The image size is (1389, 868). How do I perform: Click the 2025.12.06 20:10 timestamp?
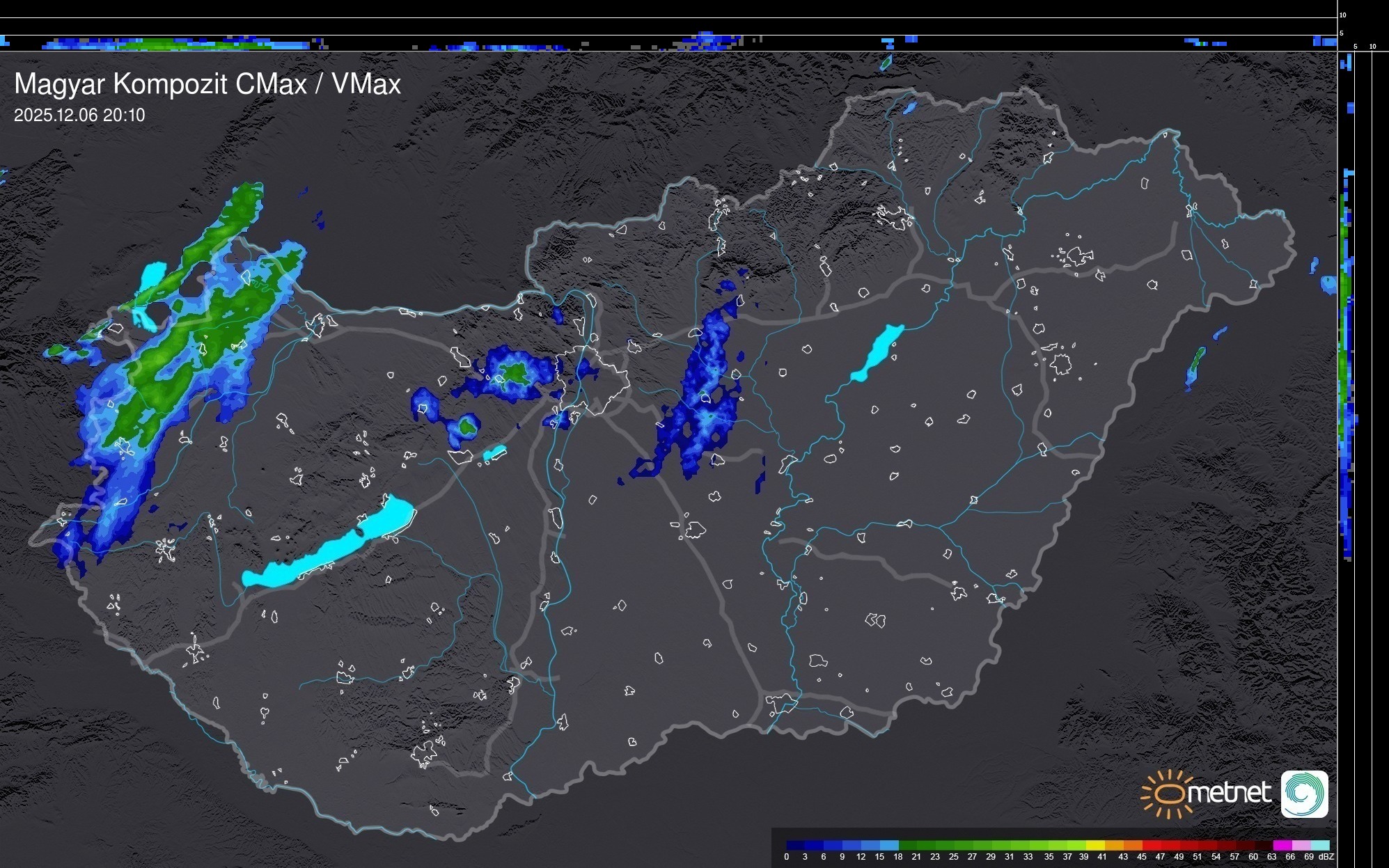[x=79, y=116]
